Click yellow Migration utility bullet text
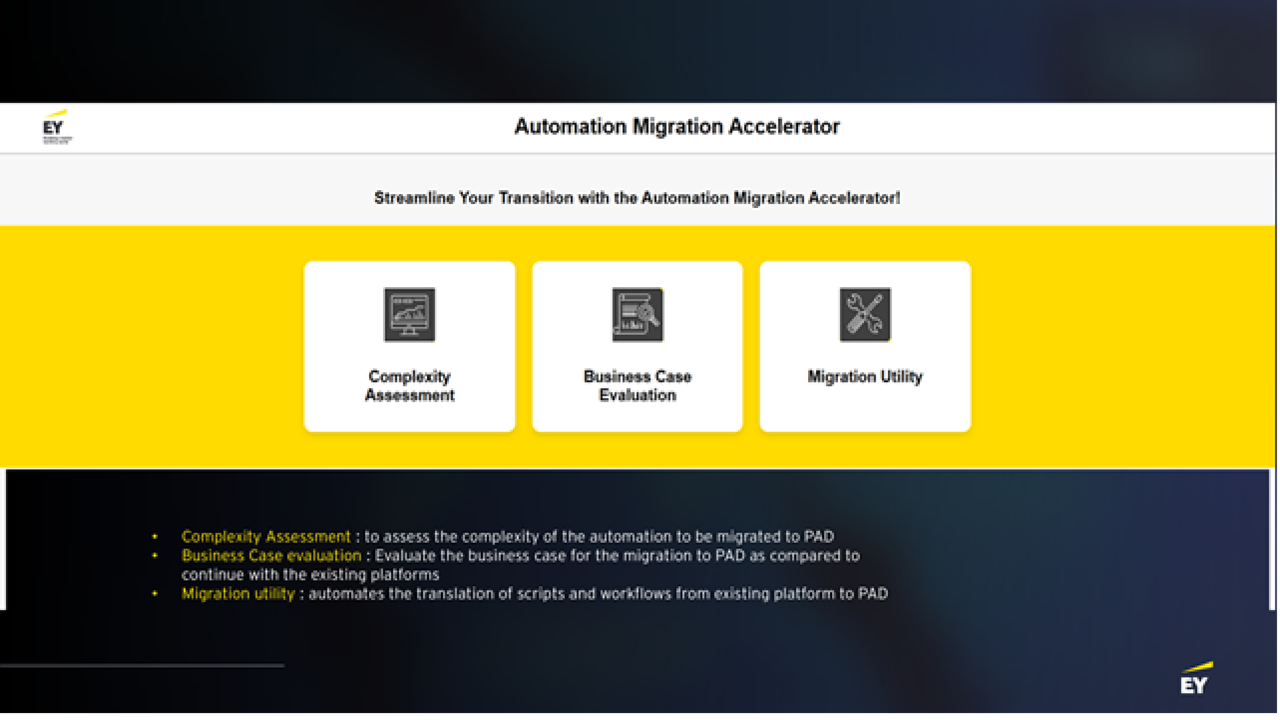 click(238, 594)
